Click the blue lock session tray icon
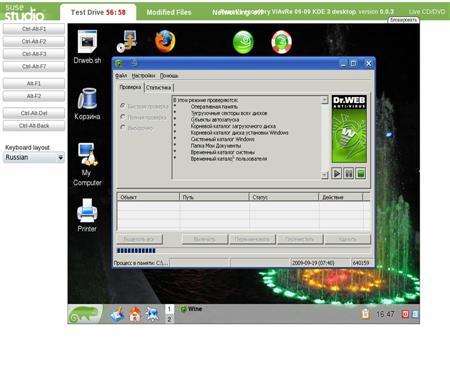The image size is (450, 384). 415,314
